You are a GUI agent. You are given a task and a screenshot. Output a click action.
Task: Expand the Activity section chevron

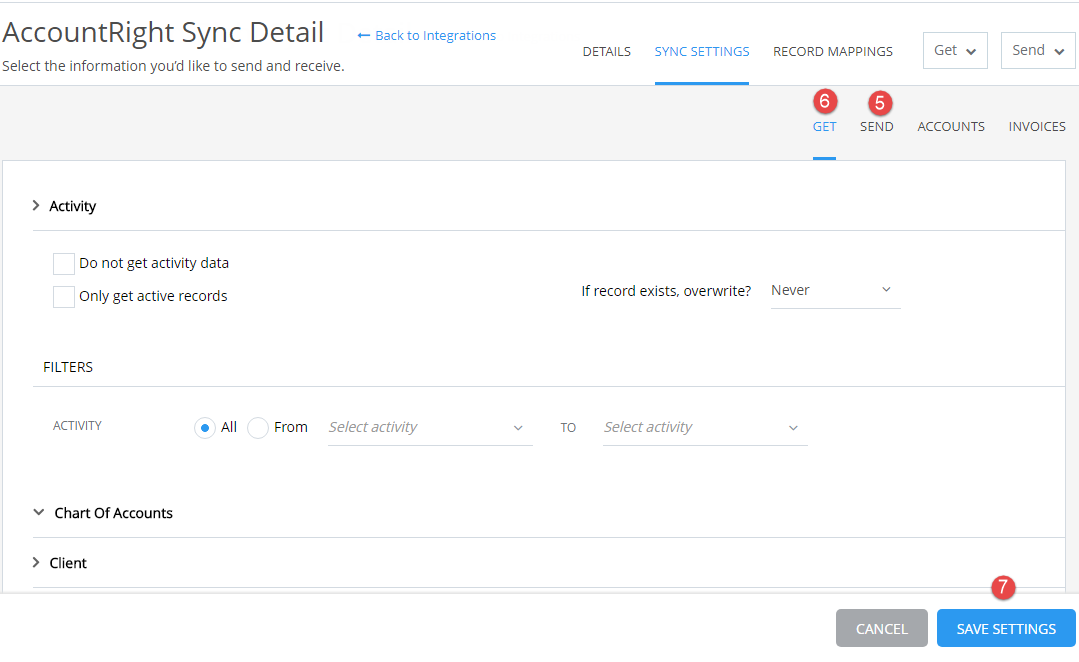36,206
